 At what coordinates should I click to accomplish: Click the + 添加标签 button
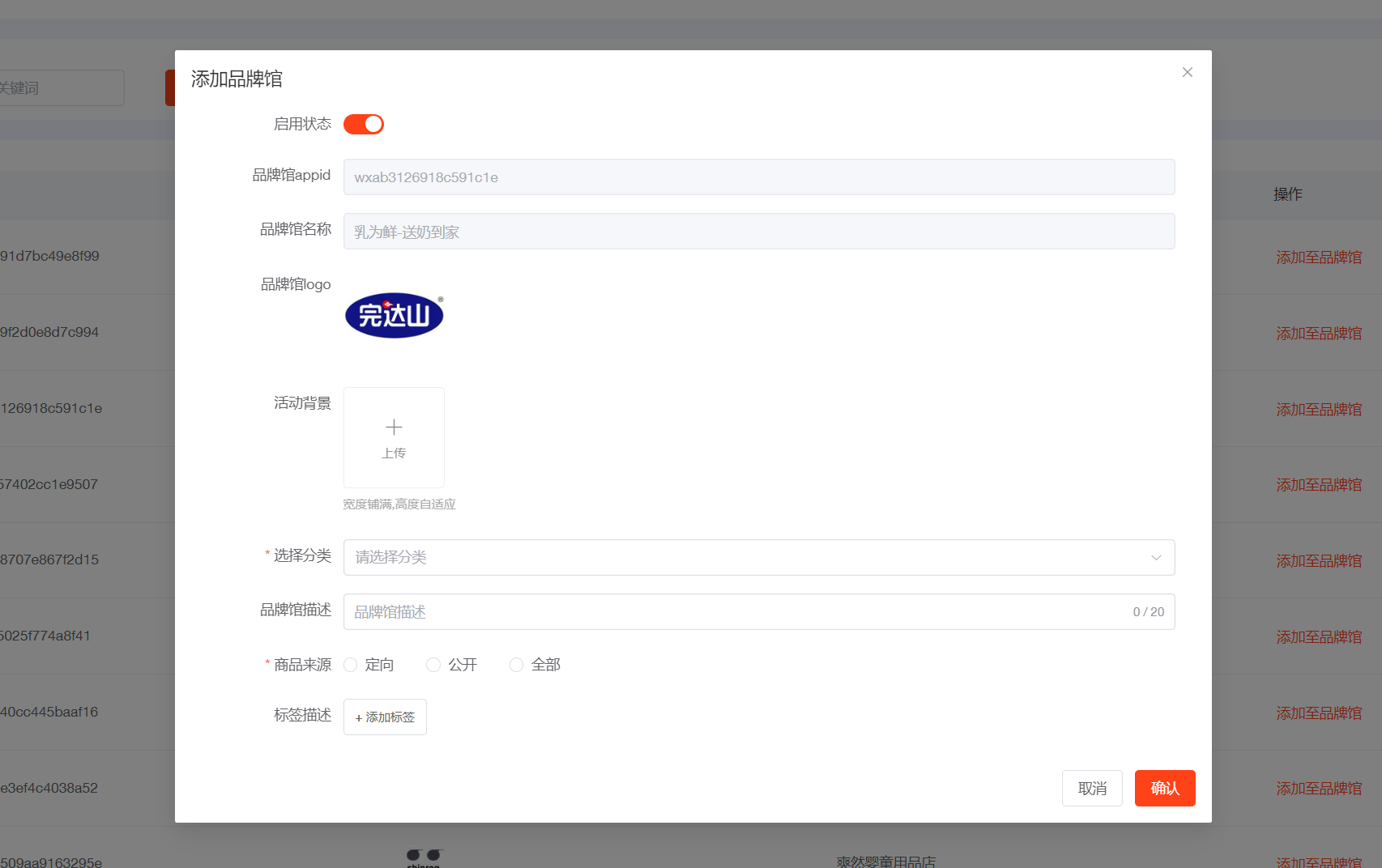point(385,717)
